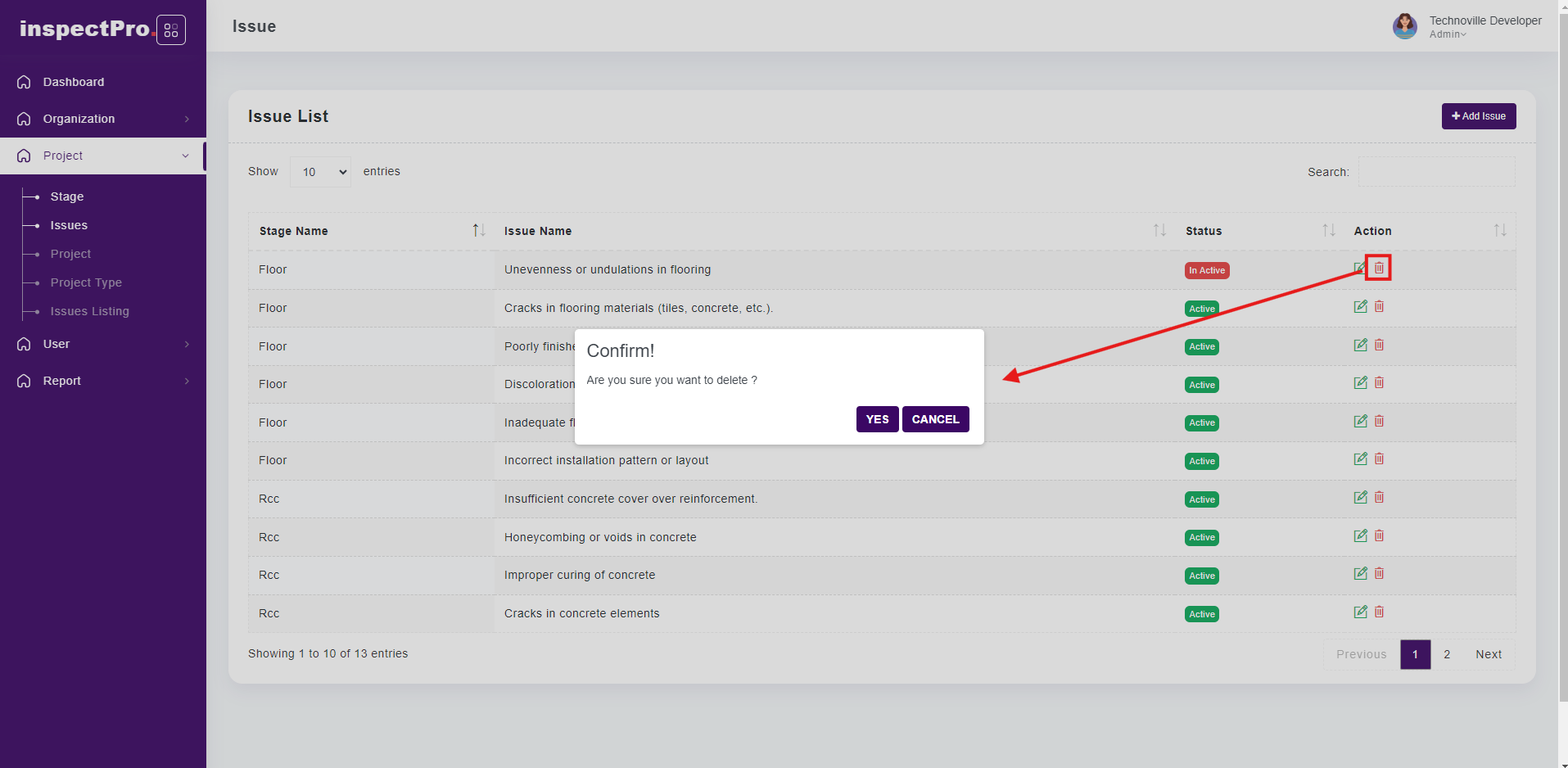
Task: Click trash icon for Cracks in concrete elements
Action: (1379, 612)
